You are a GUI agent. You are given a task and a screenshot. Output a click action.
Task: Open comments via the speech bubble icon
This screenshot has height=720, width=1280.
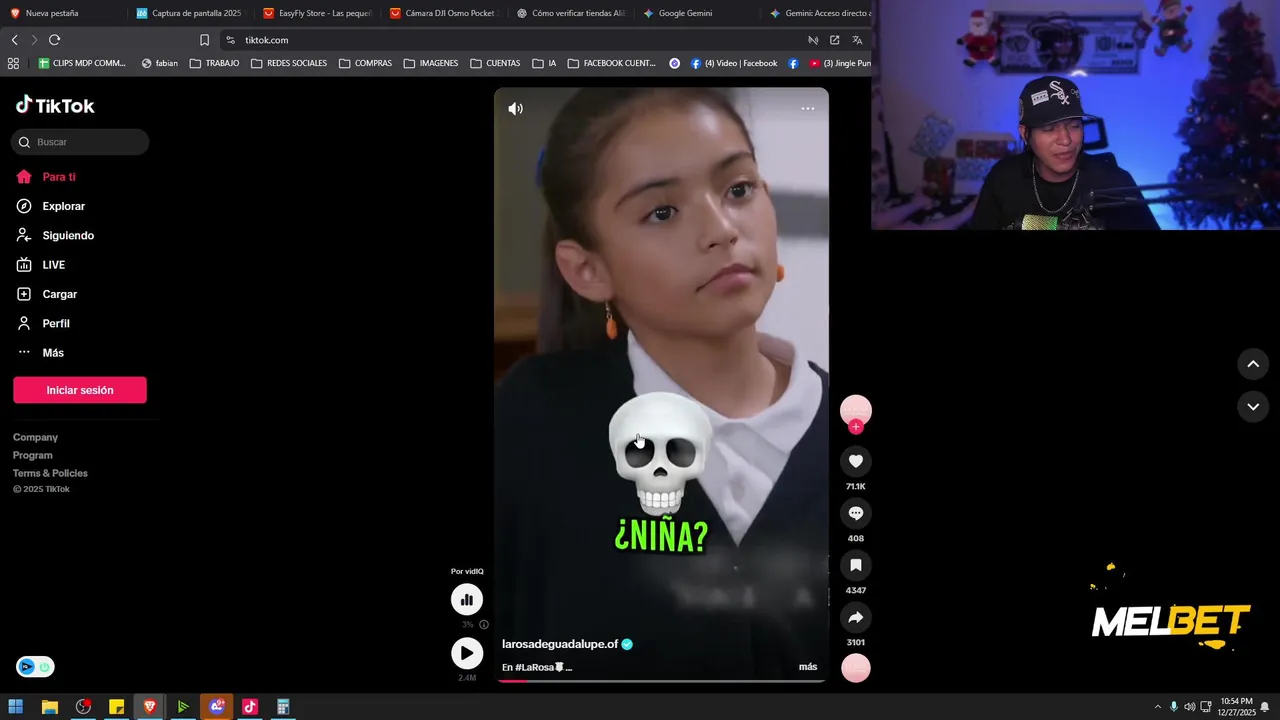[856, 513]
